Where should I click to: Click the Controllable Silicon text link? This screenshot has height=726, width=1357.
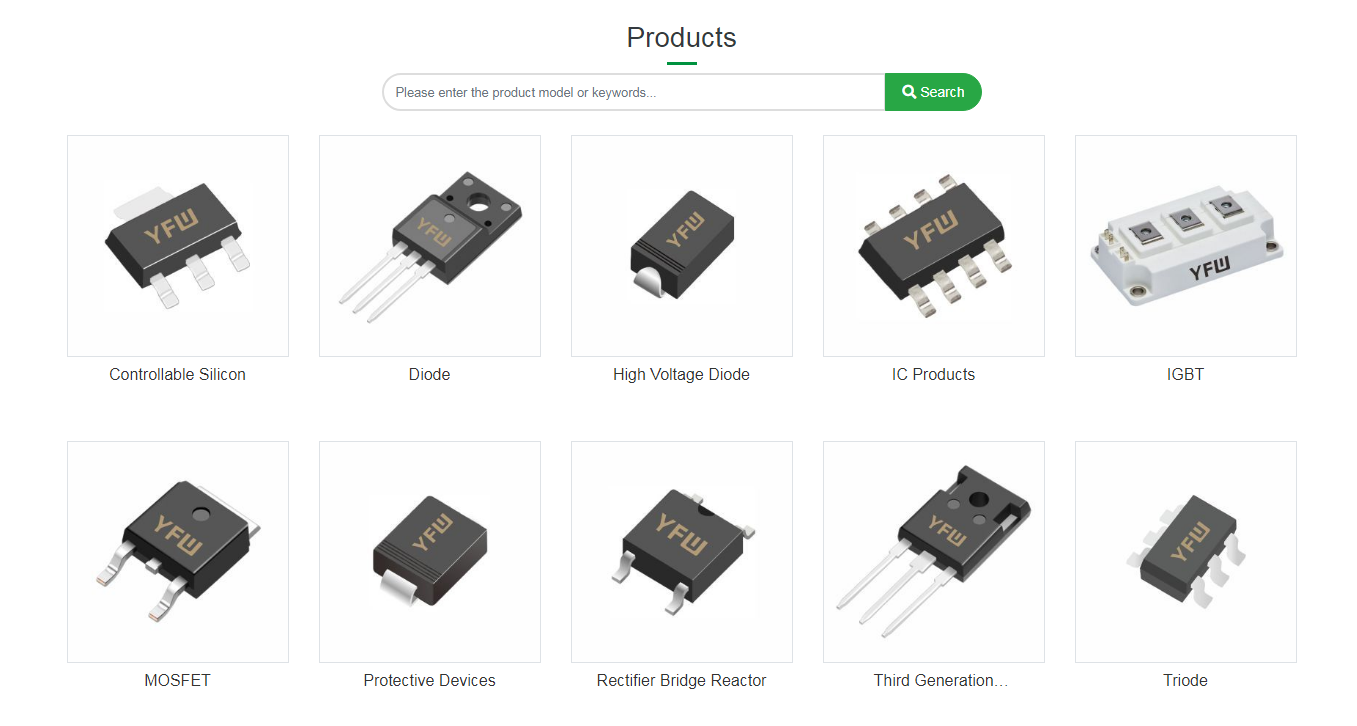[178, 375]
